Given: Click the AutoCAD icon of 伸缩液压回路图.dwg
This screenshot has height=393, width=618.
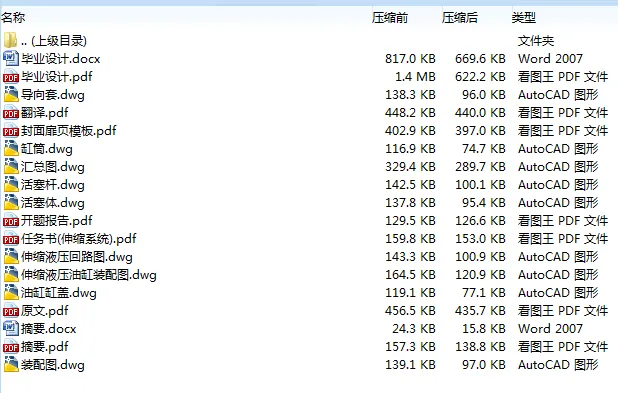Looking at the screenshot, I should point(11,257).
